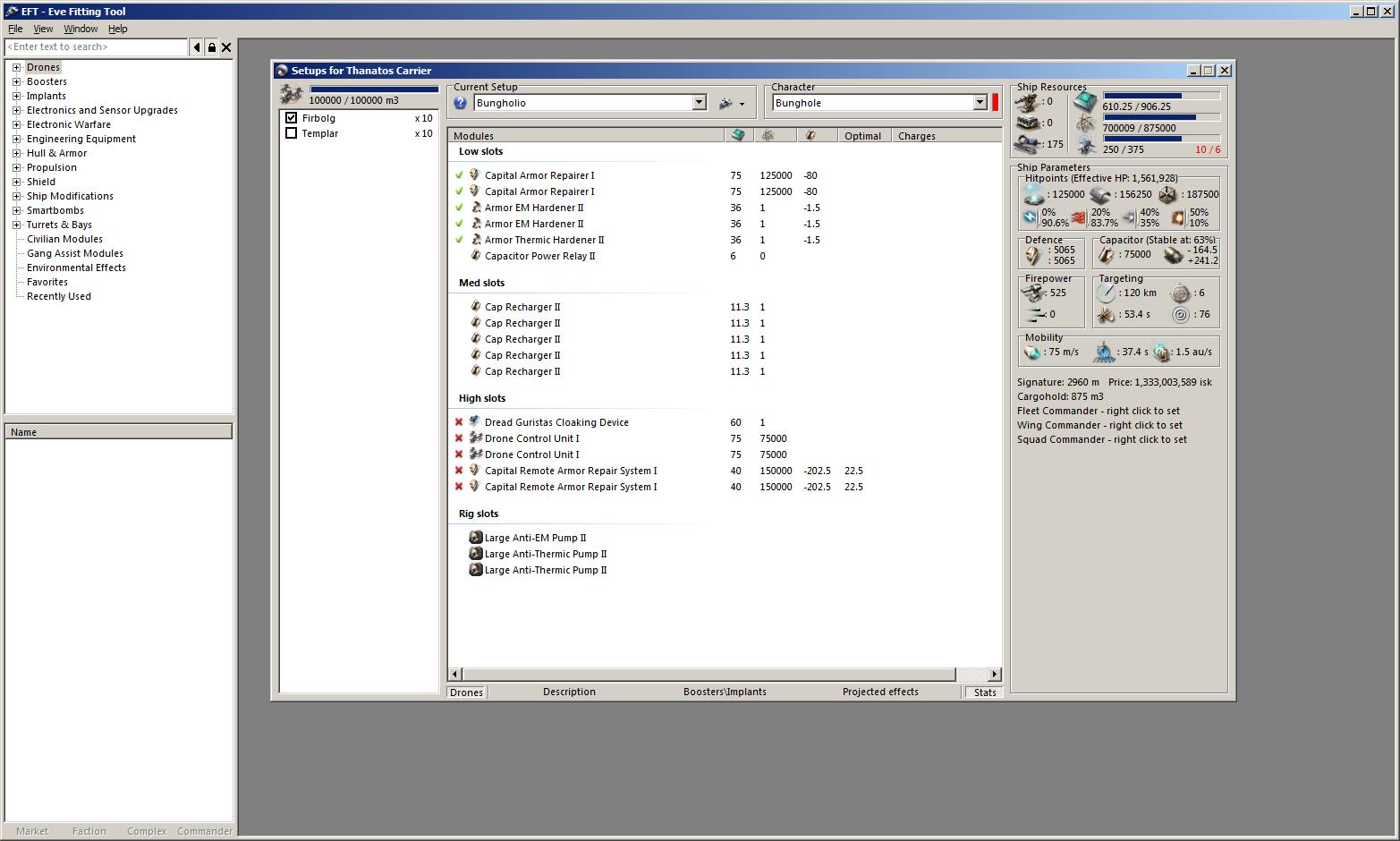The width and height of the screenshot is (1400, 841).
Task: Click the turret hardpoints icon in Ship Resources
Action: 1027,102
